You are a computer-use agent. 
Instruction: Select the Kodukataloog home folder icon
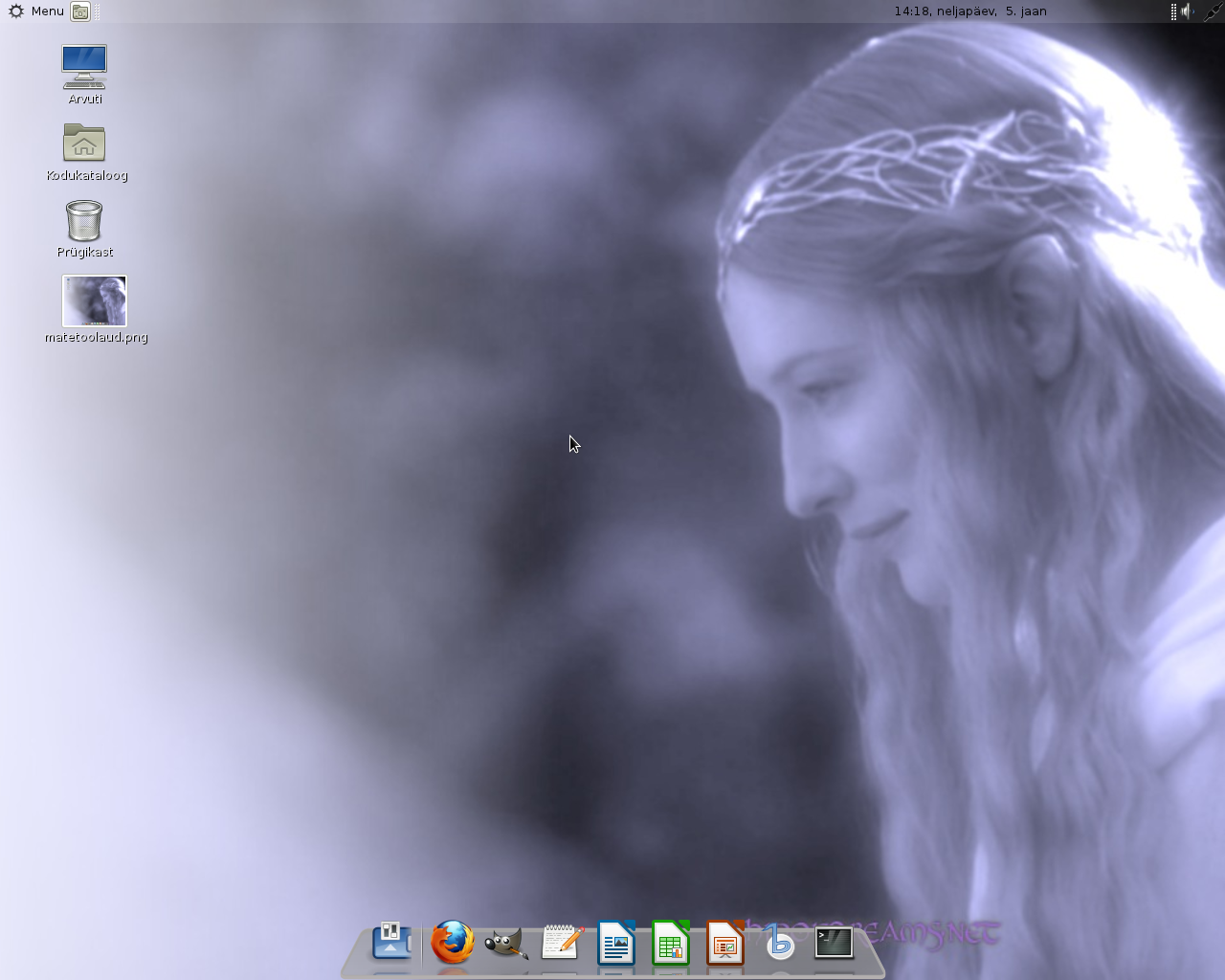coord(84,144)
